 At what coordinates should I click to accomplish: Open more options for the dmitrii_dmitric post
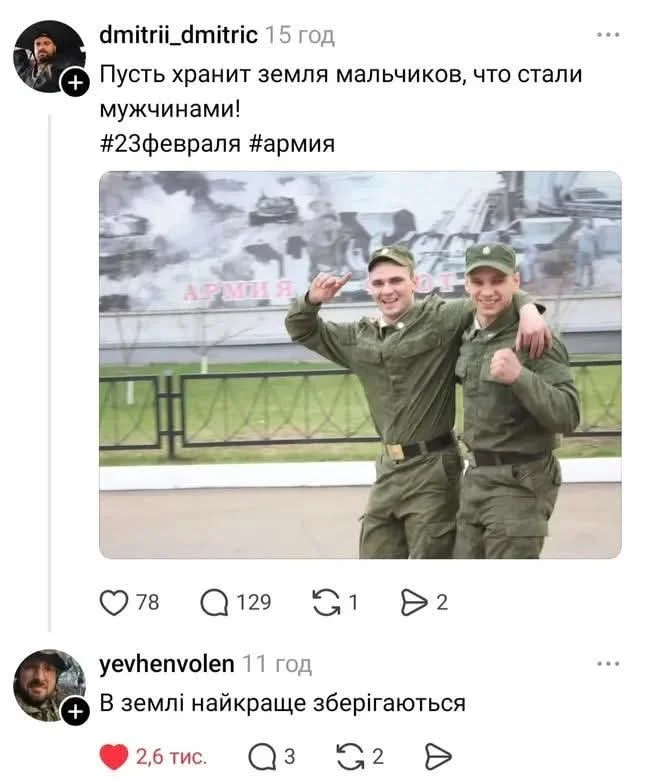pos(609,35)
